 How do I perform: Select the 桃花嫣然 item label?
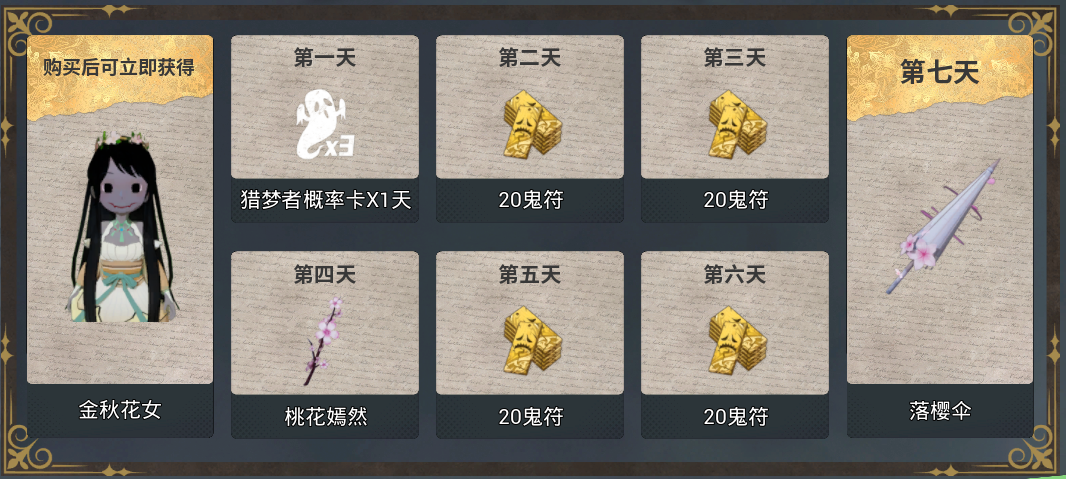coord(326,416)
